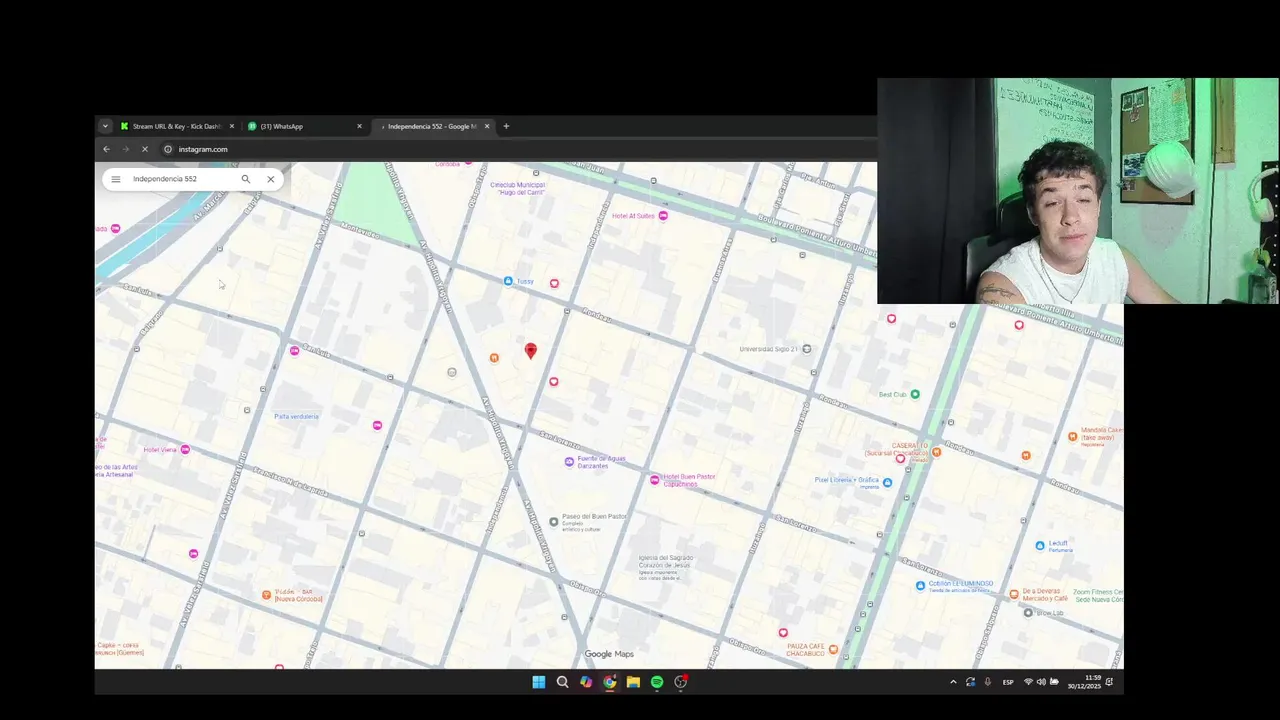
Task: Open File Explorer from the taskbar
Action: 633,682
